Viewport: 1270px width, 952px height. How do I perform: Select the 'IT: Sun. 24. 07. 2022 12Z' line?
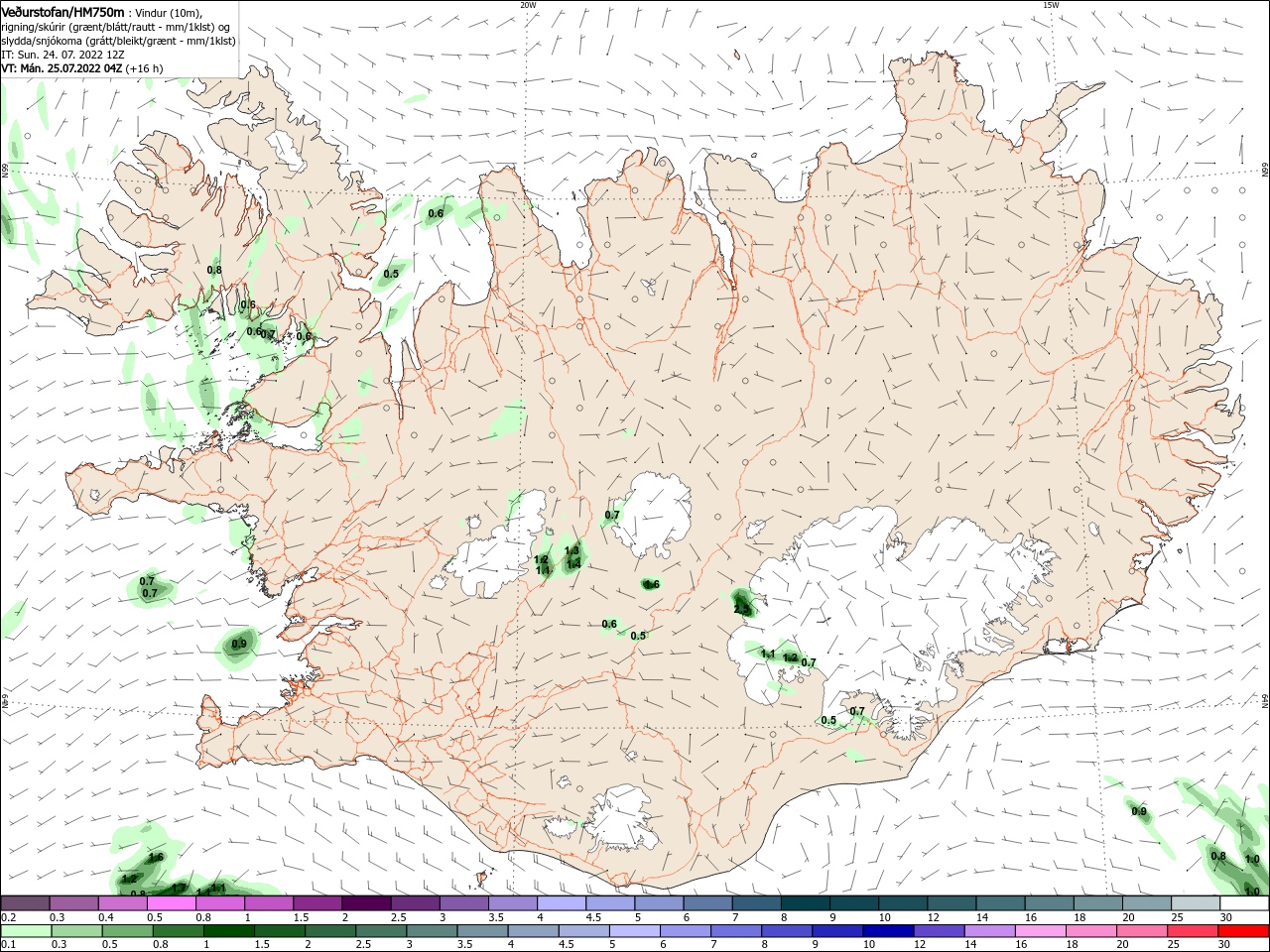[x=63, y=55]
